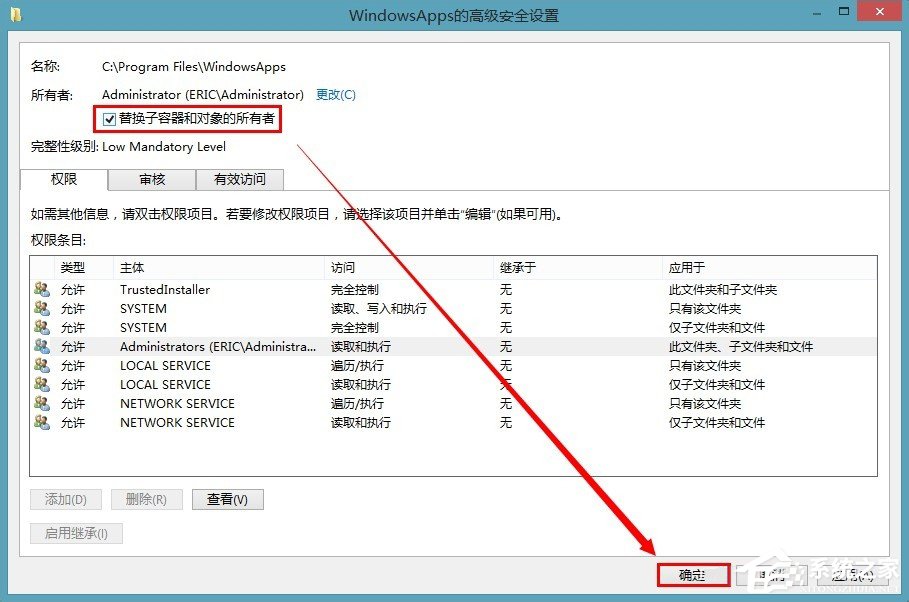Click the second SYSTEM entry icon

42,327
